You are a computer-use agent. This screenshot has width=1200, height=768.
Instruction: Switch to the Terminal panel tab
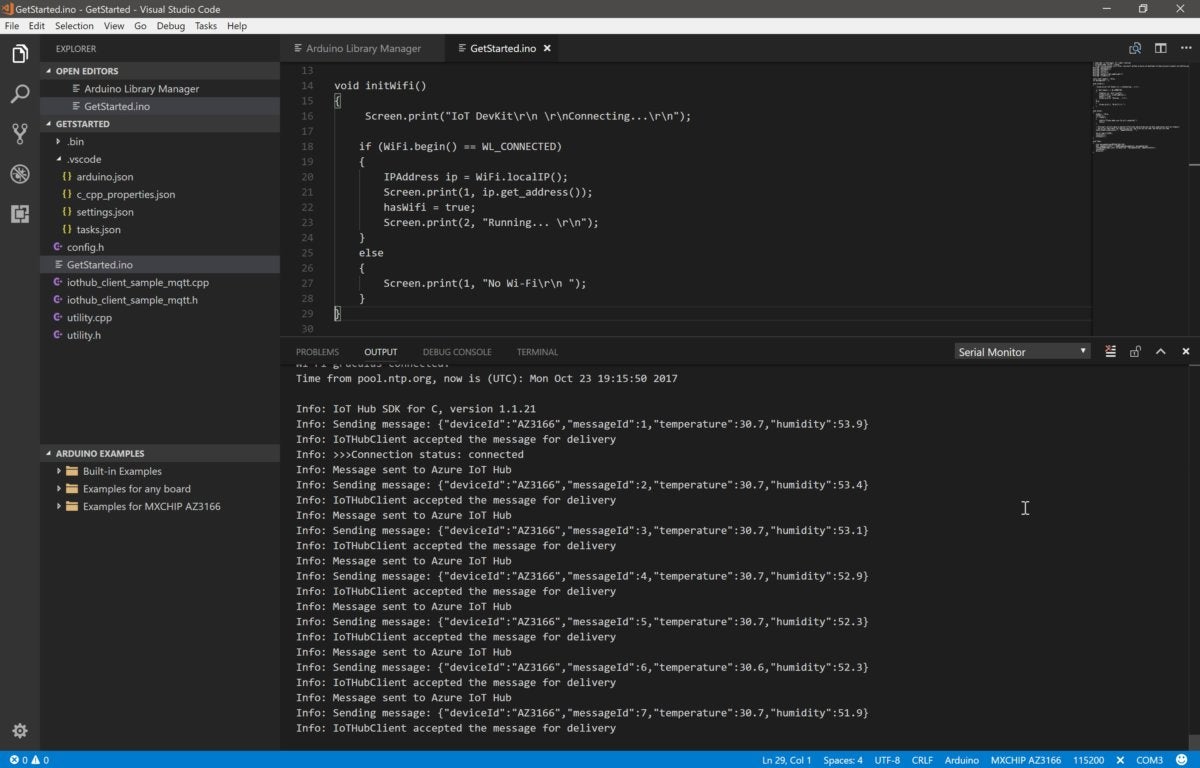[537, 352]
